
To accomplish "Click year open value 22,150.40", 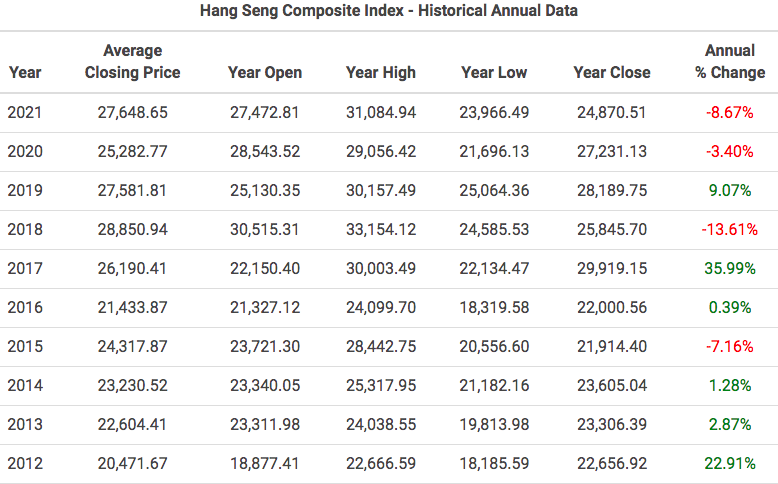I will point(265,269).
